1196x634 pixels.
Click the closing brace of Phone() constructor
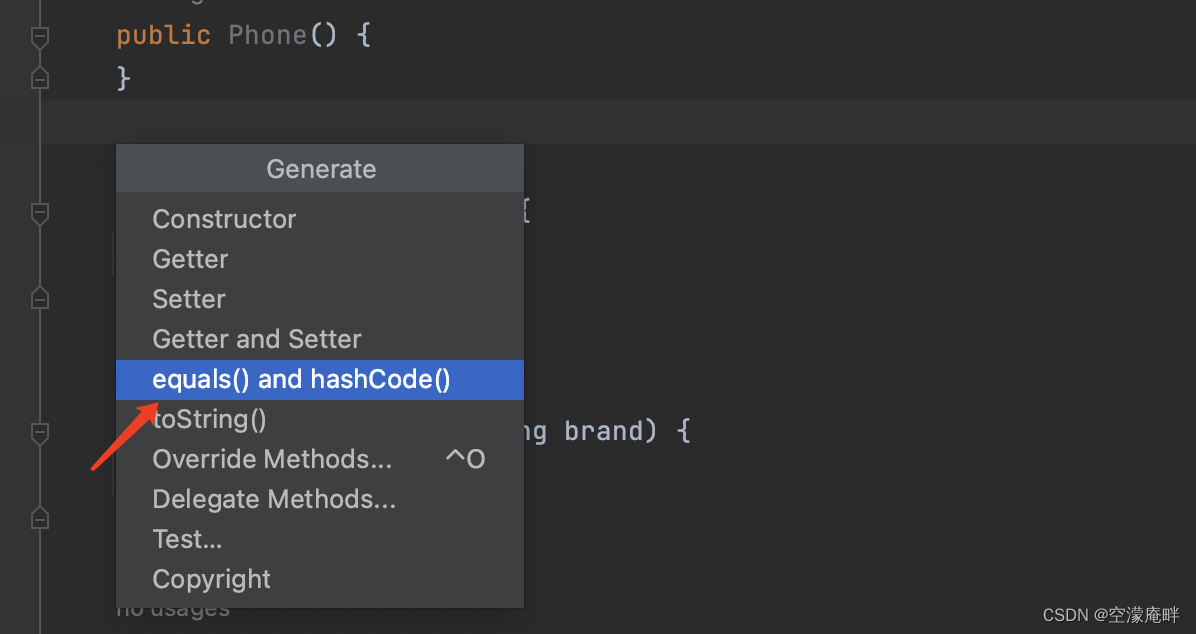click(x=122, y=75)
